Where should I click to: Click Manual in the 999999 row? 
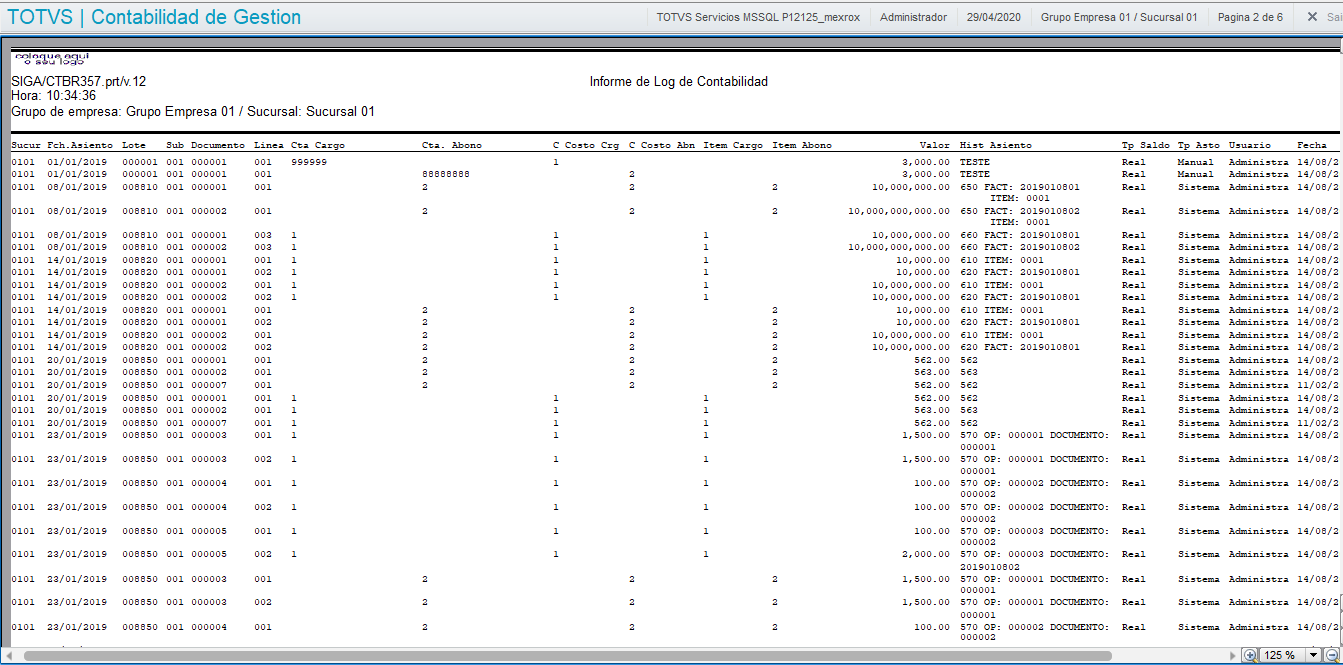[1196, 161]
